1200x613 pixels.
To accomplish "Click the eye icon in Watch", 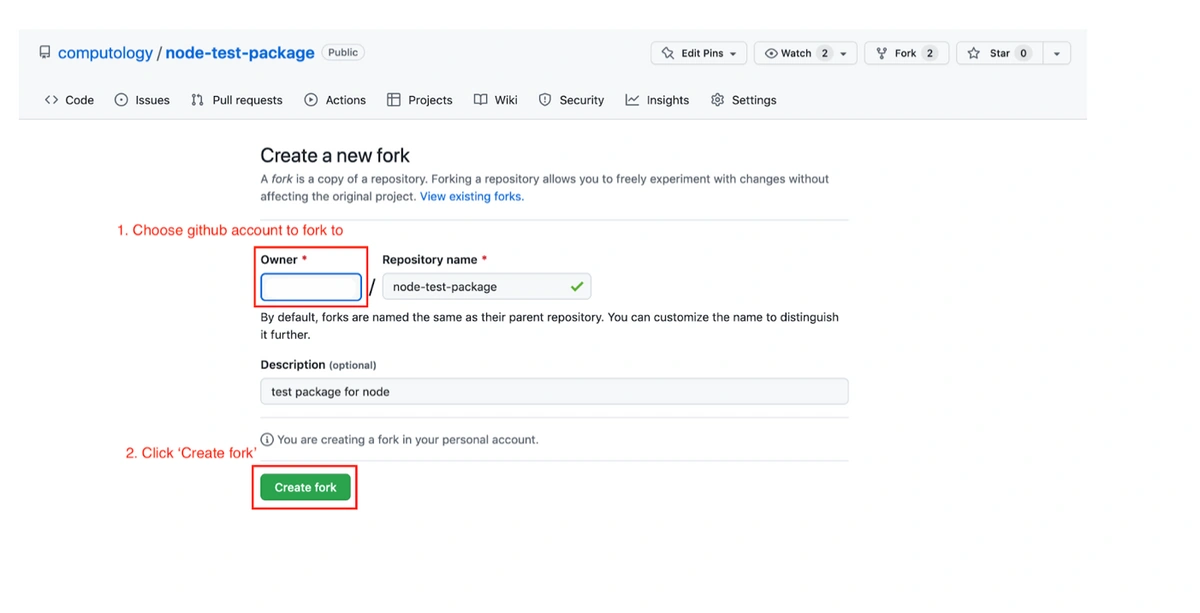I will [771, 53].
